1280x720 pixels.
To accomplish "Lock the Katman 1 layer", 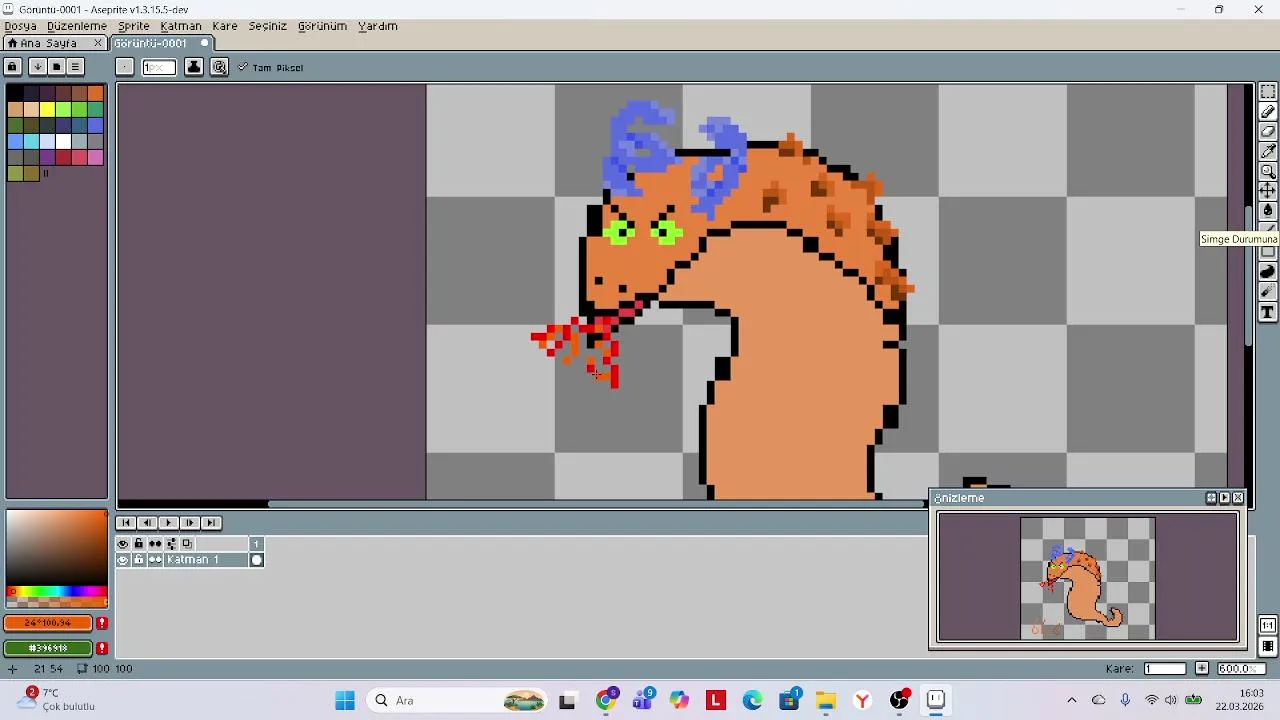I will pyautogui.click(x=139, y=560).
